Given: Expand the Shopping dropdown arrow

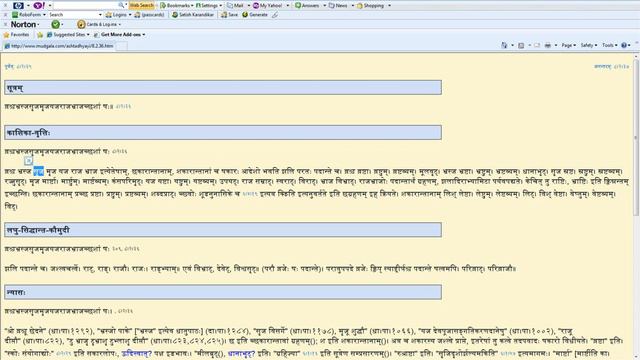Looking at the screenshot, I should pyautogui.click(x=389, y=6).
